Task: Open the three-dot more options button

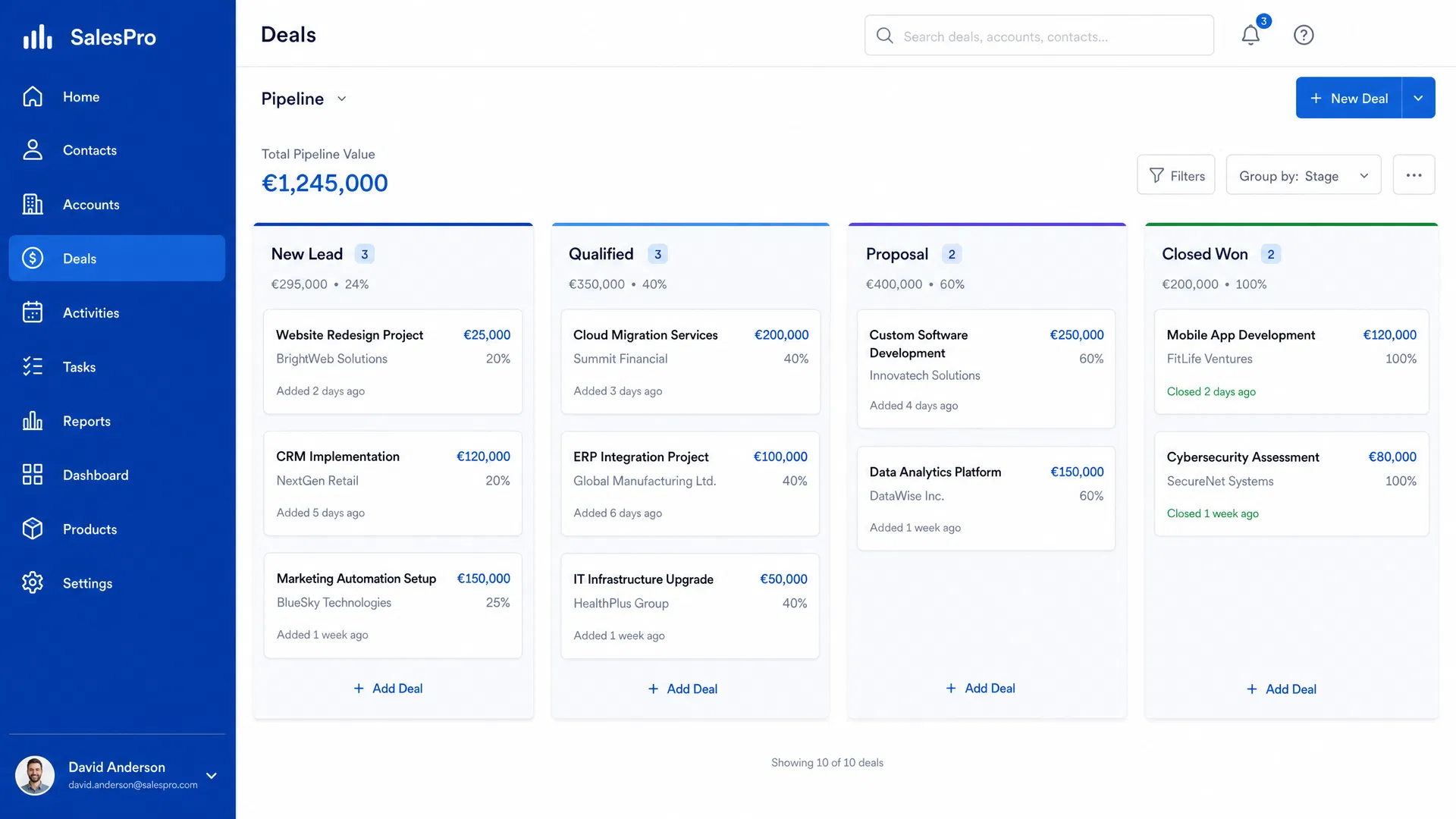Action: tap(1414, 175)
